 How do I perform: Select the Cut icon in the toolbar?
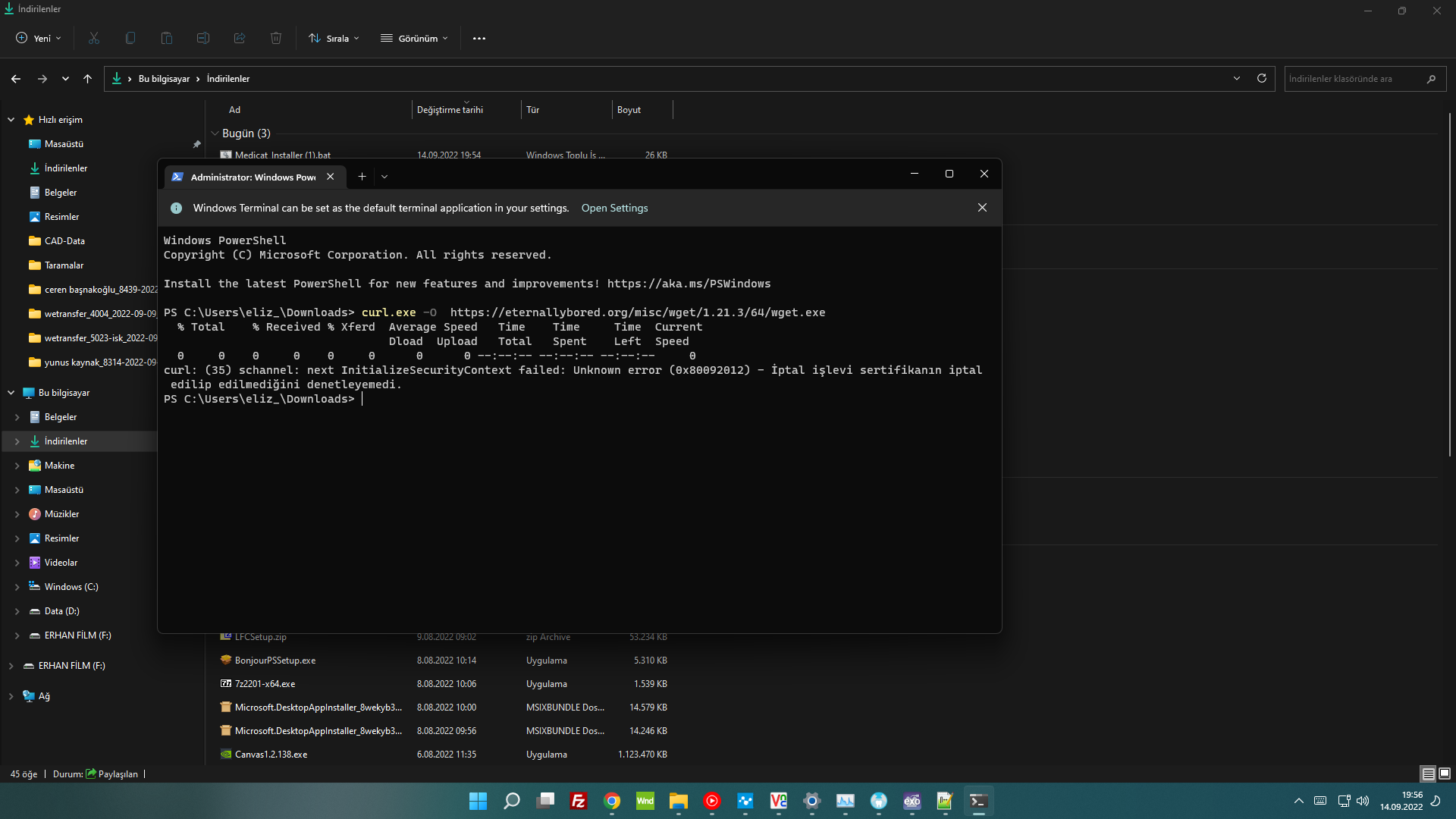(x=93, y=38)
